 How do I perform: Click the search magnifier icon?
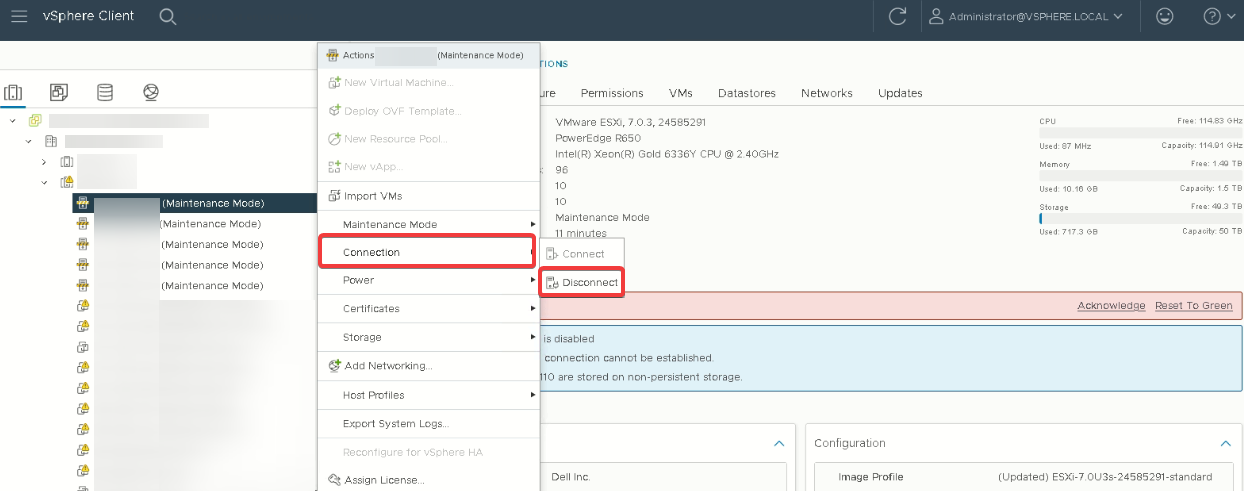click(167, 16)
